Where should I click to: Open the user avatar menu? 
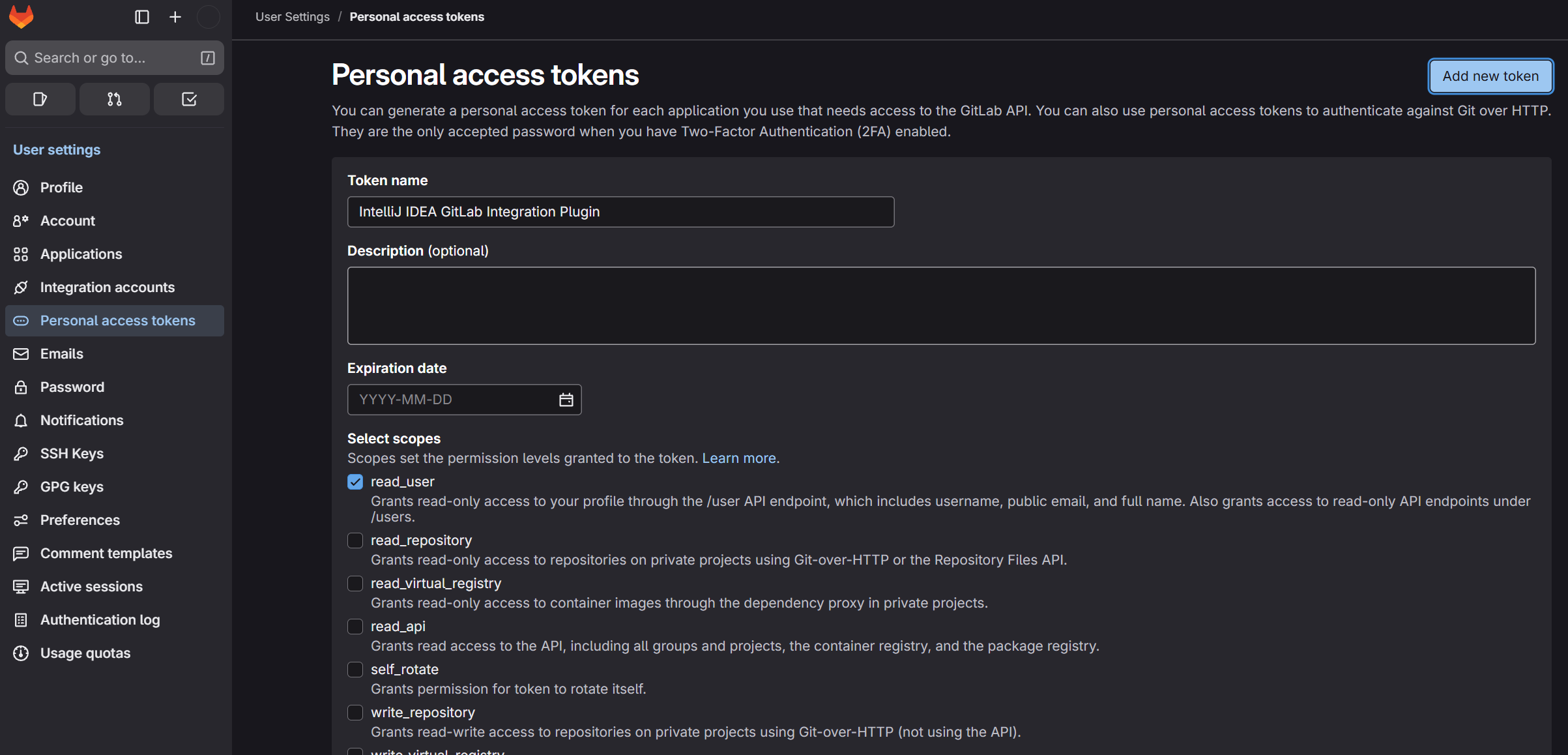click(208, 17)
